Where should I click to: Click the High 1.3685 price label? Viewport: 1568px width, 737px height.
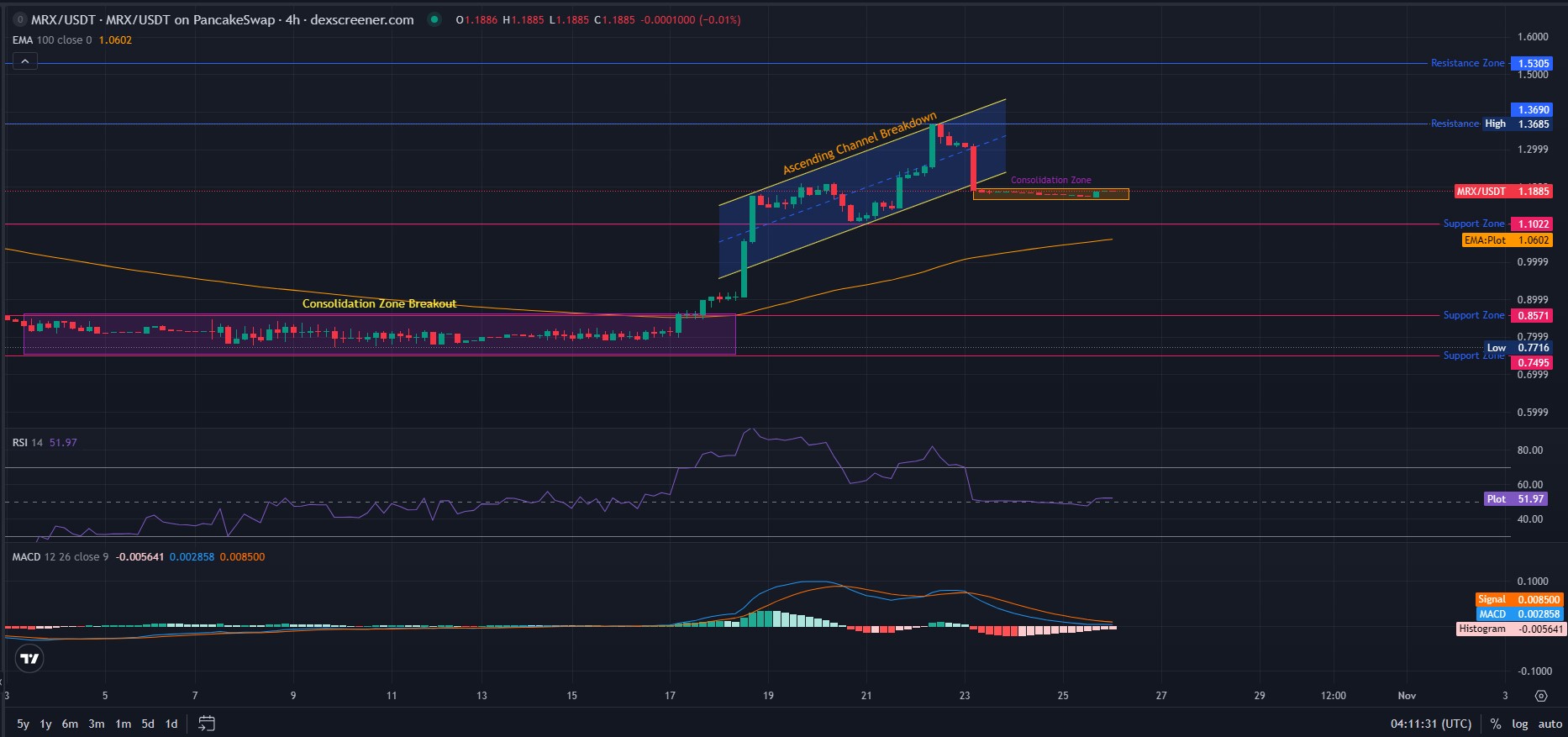coord(1517,124)
